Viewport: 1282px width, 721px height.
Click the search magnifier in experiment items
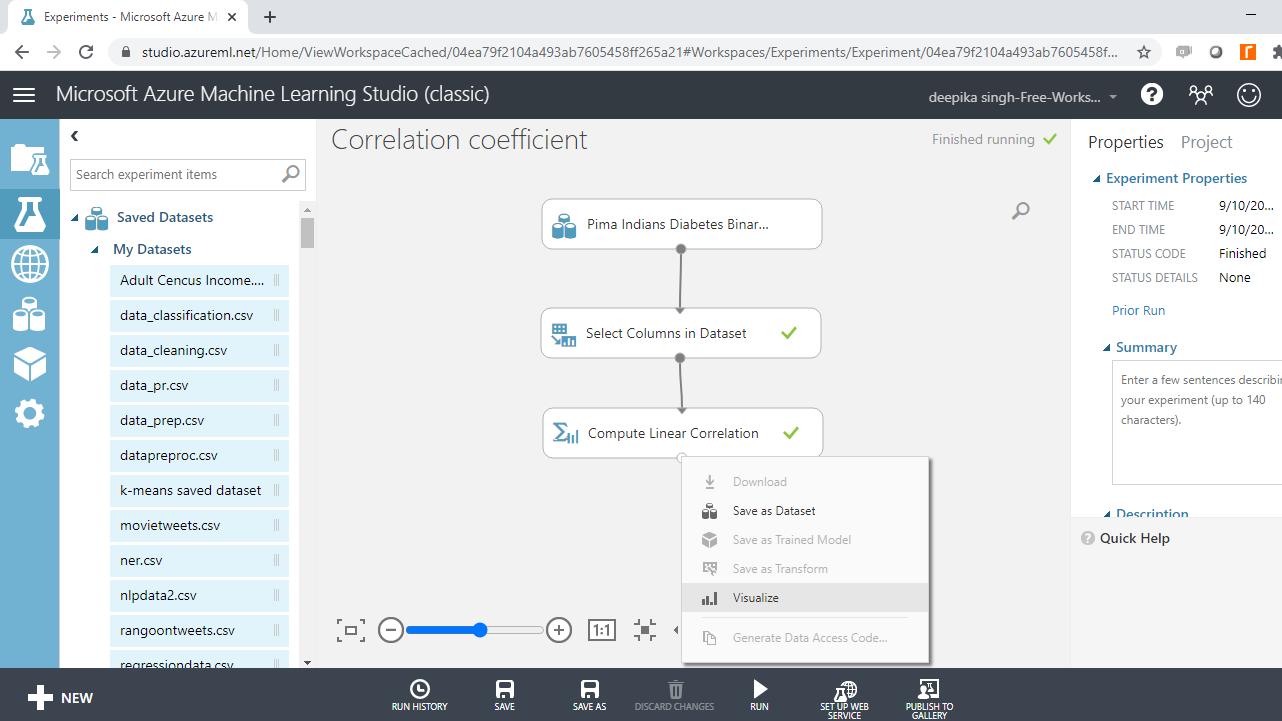point(291,174)
